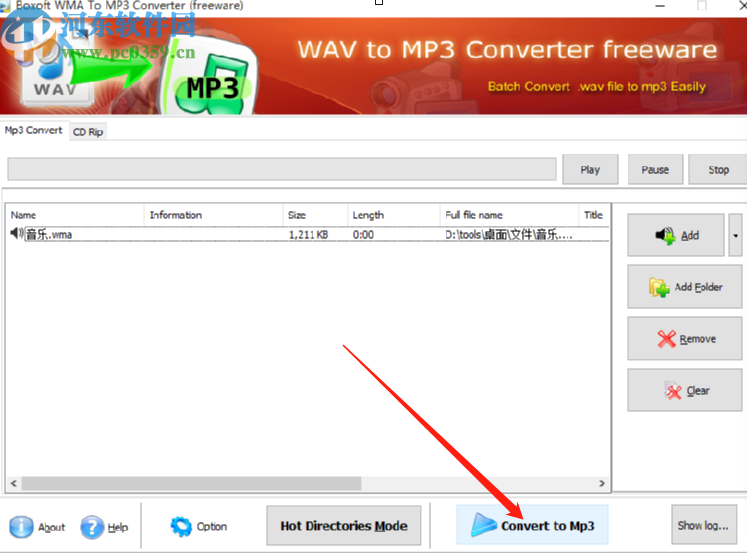The height and width of the screenshot is (553, 747).
Task: Click the horizontal scrollbar thumb
Action: [191, 483]
